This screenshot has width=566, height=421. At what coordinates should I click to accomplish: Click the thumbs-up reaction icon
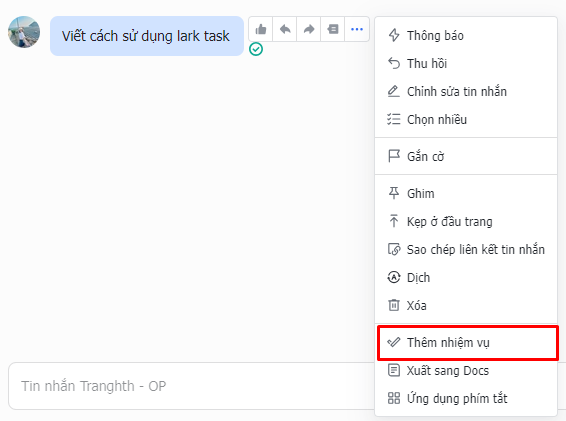click(261, 29)
